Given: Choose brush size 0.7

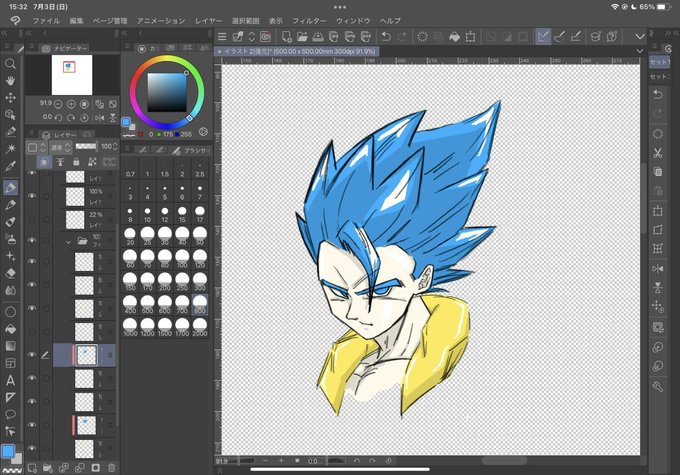Looking at the screenshot, I should click(130, 170).
